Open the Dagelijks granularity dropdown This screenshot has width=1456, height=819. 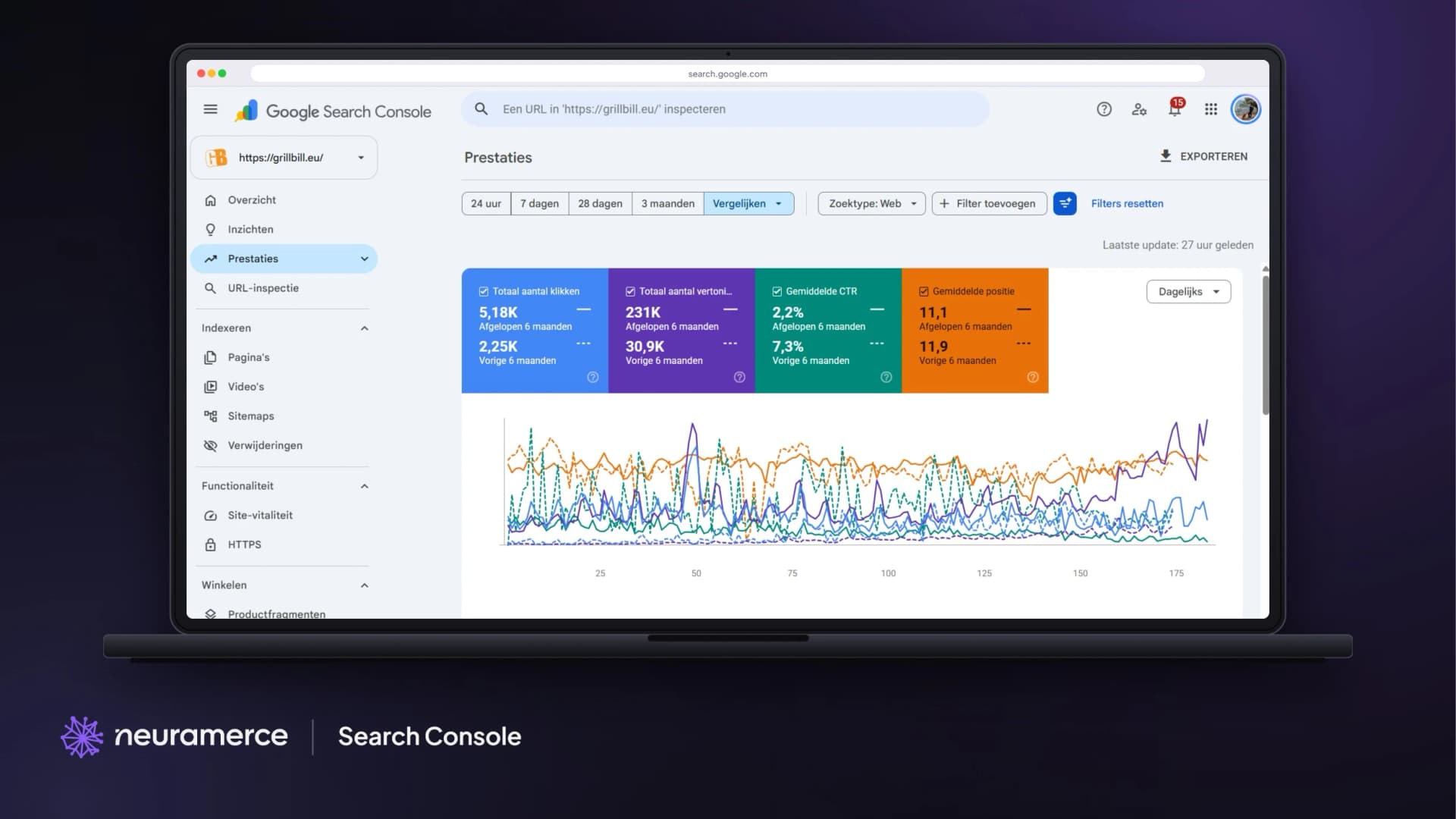coord(1188,292)
